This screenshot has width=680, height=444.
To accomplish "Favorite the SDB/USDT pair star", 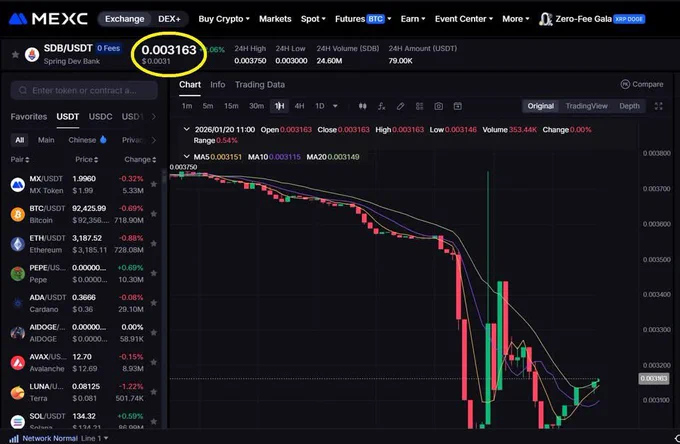I will pos(15,54).
